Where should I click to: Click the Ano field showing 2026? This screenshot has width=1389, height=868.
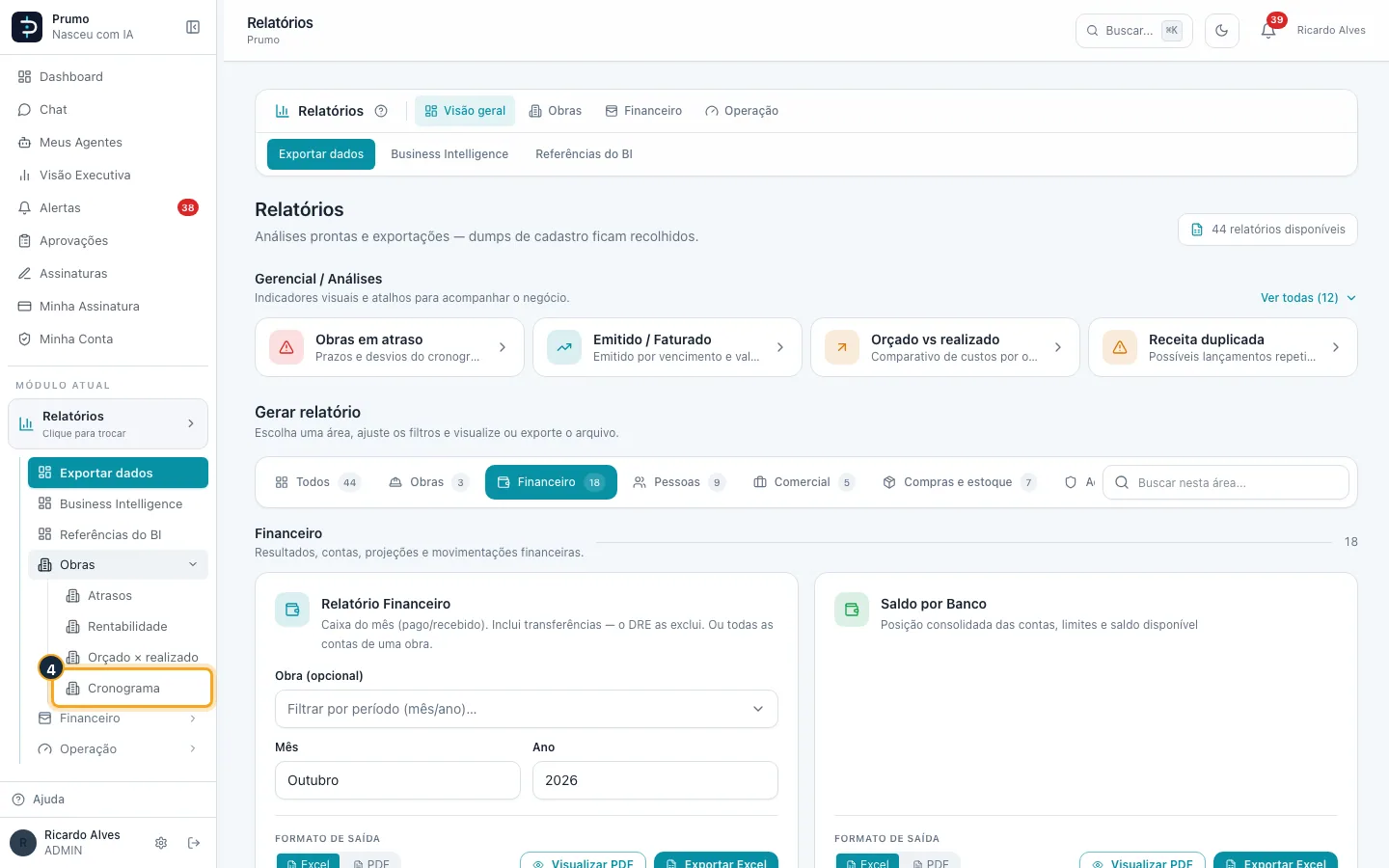(655, 780)
